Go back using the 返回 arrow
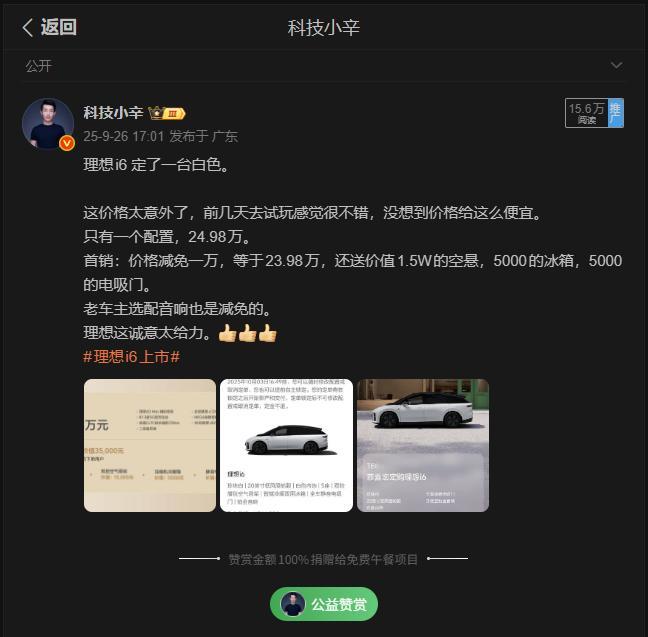 [x=28, y=28]
